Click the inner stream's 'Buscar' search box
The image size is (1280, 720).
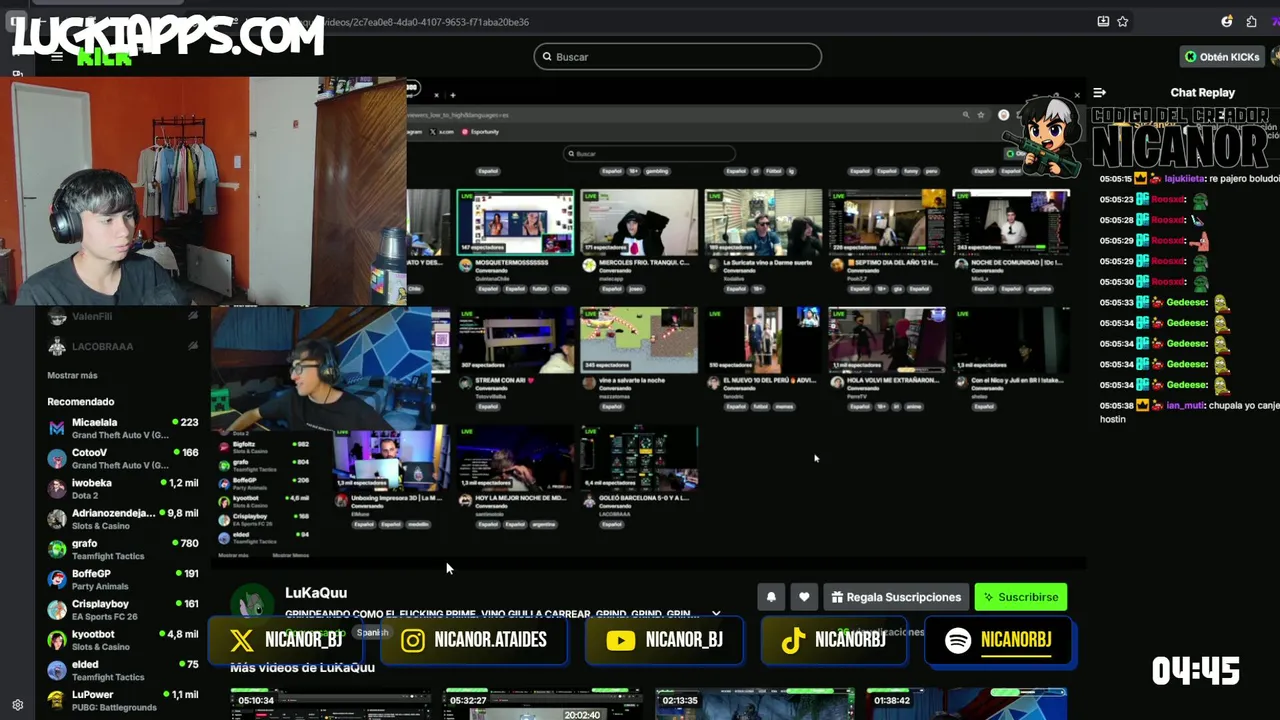click(x=649, y=153)
